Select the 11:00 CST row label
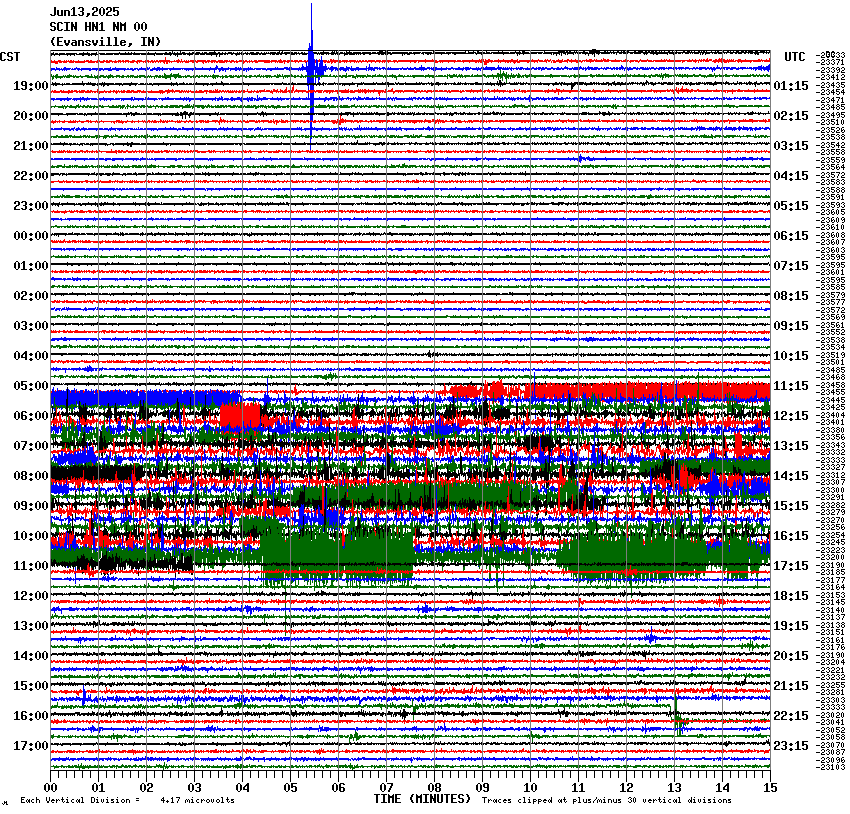Screen dimensions: 850x814 click(x=31, y=566)
